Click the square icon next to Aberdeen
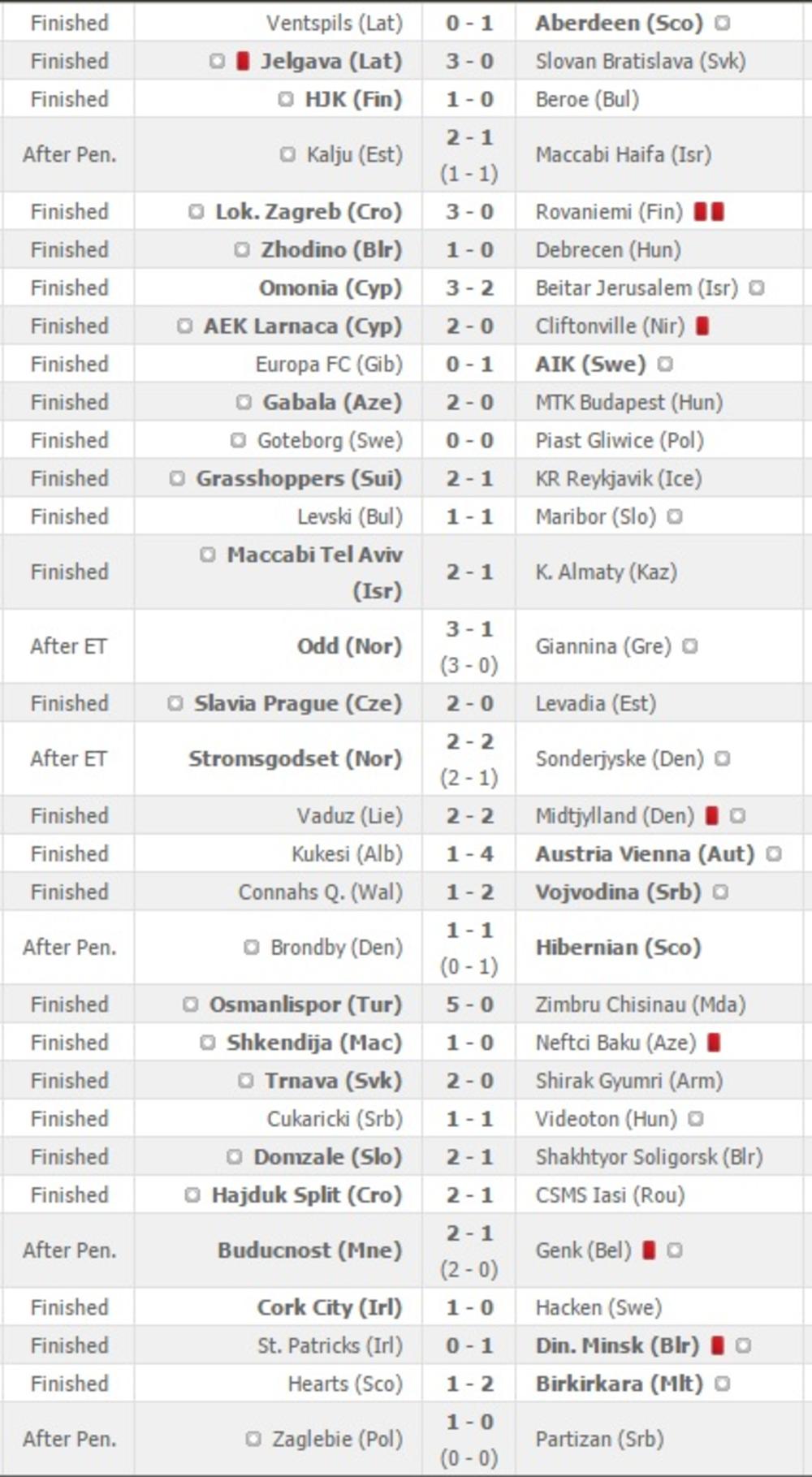Viewport: 812px width, 1477px height. (x=722, y=23)
